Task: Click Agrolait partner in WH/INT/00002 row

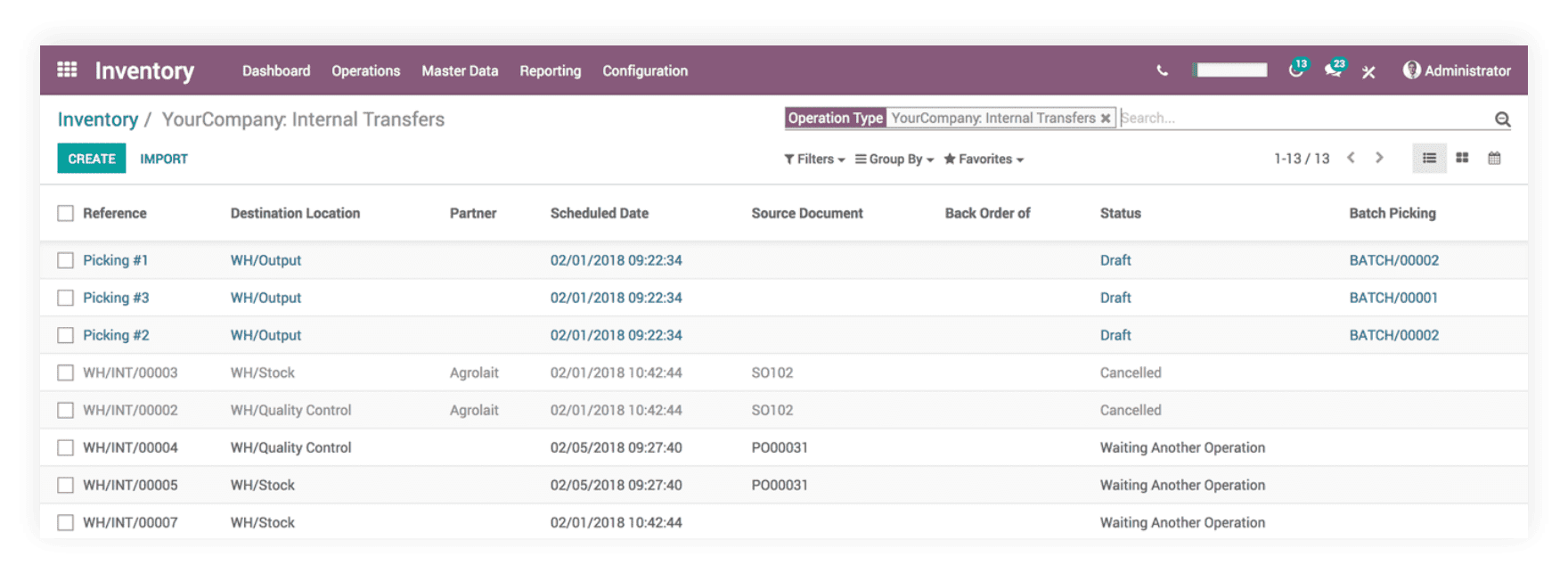Action: pyautogui.click(x=474, y=410)
